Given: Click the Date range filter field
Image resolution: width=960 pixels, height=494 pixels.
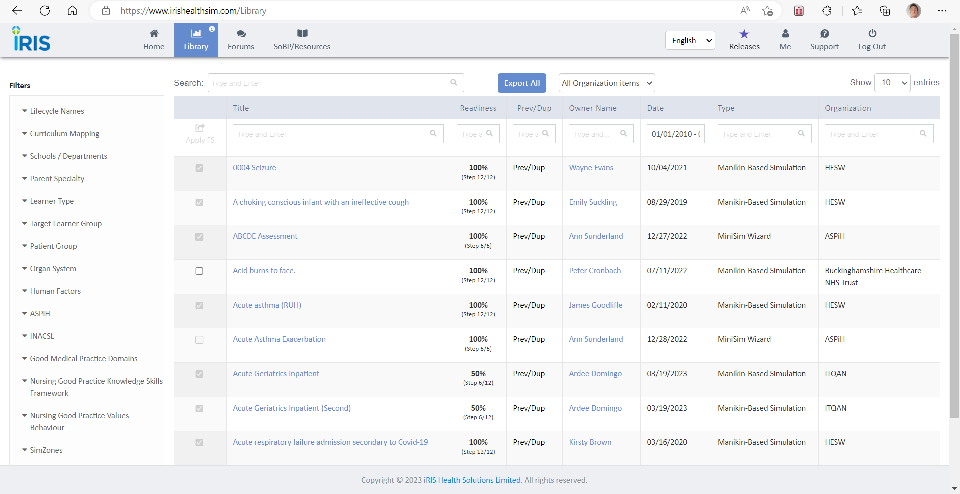Looking at the screenshot, I should coord(676,133).
